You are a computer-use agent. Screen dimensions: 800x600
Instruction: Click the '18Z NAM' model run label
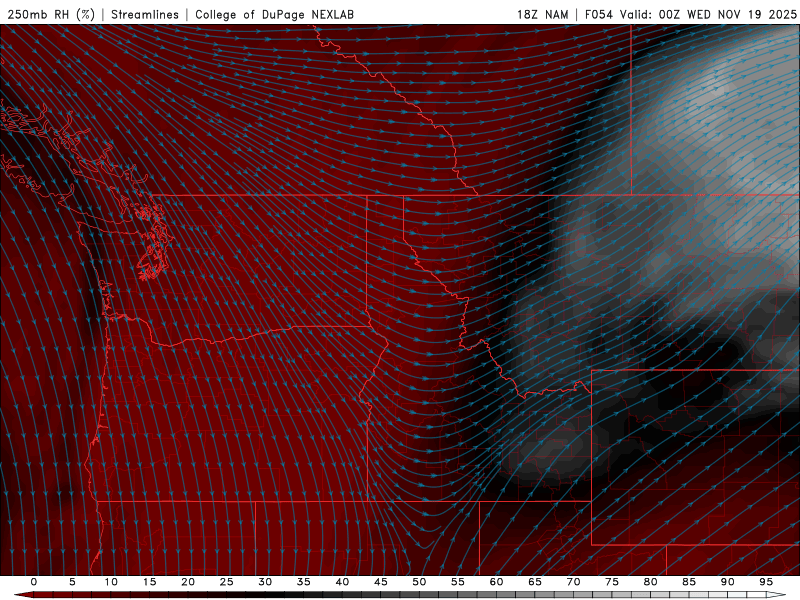coord(543,14)
